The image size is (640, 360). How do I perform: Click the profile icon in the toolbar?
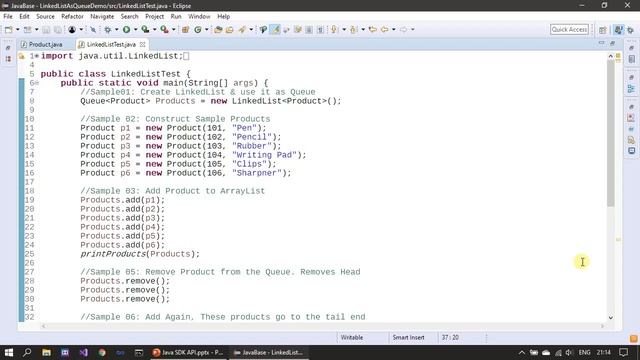pyautogui.click(x=72, y=29)
